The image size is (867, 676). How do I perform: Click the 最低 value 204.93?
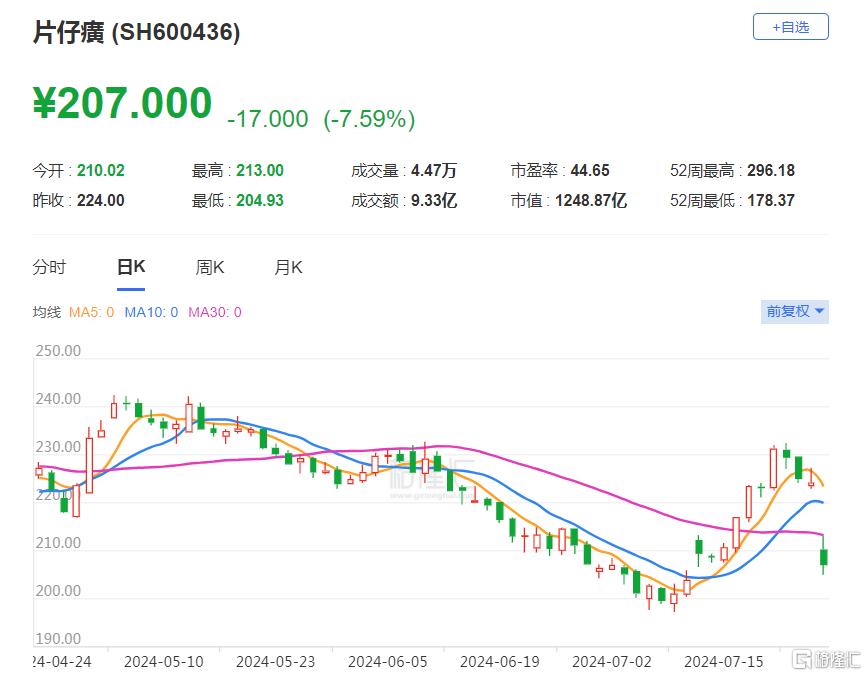[x=260, y=200]
